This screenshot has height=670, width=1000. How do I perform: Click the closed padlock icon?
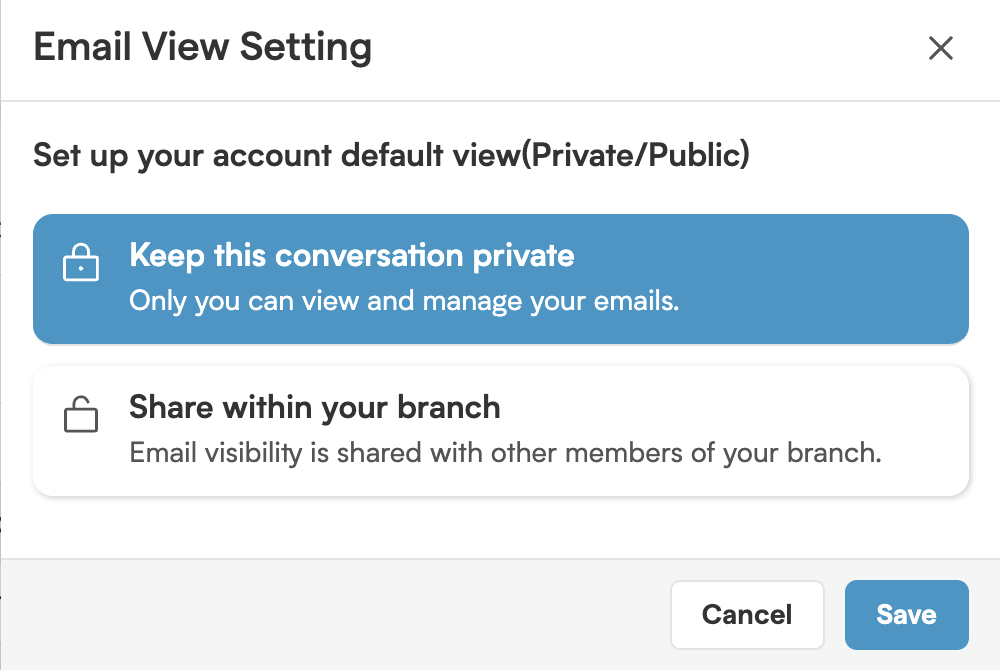click(x=81, y=263)
